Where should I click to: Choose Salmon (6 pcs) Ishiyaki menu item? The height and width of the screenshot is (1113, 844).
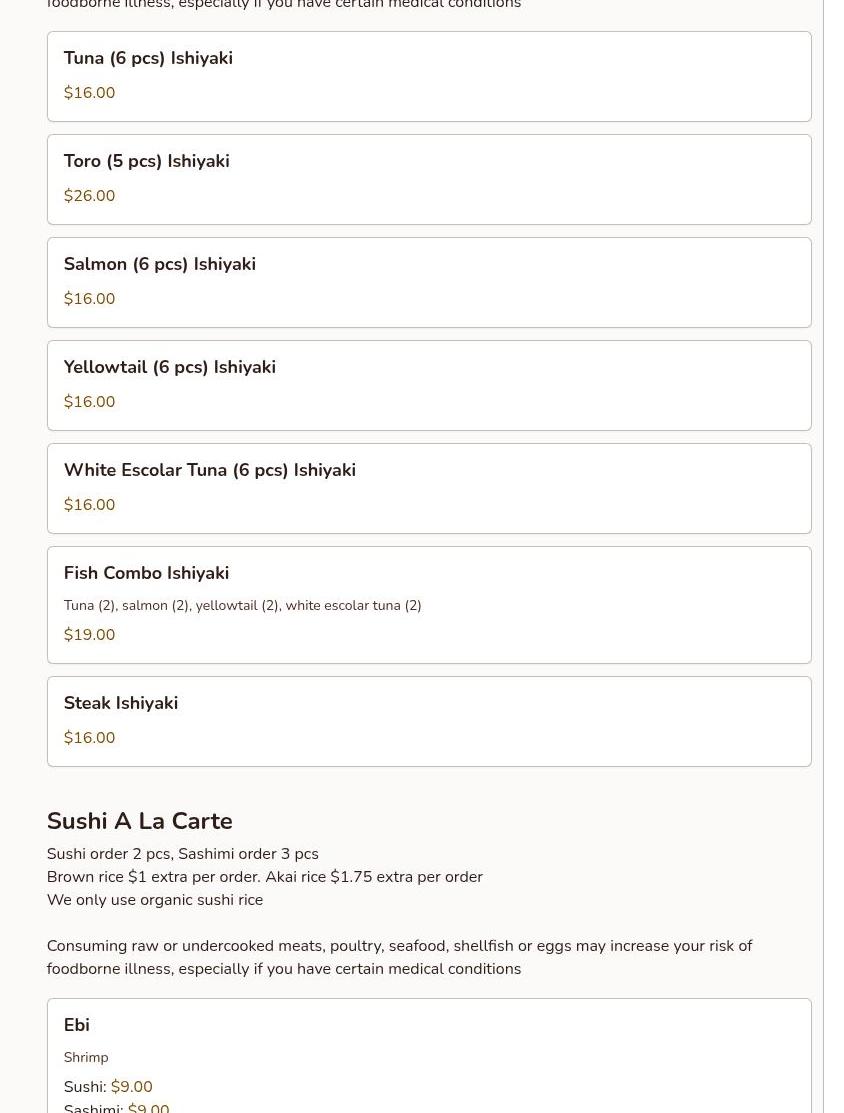159,265
